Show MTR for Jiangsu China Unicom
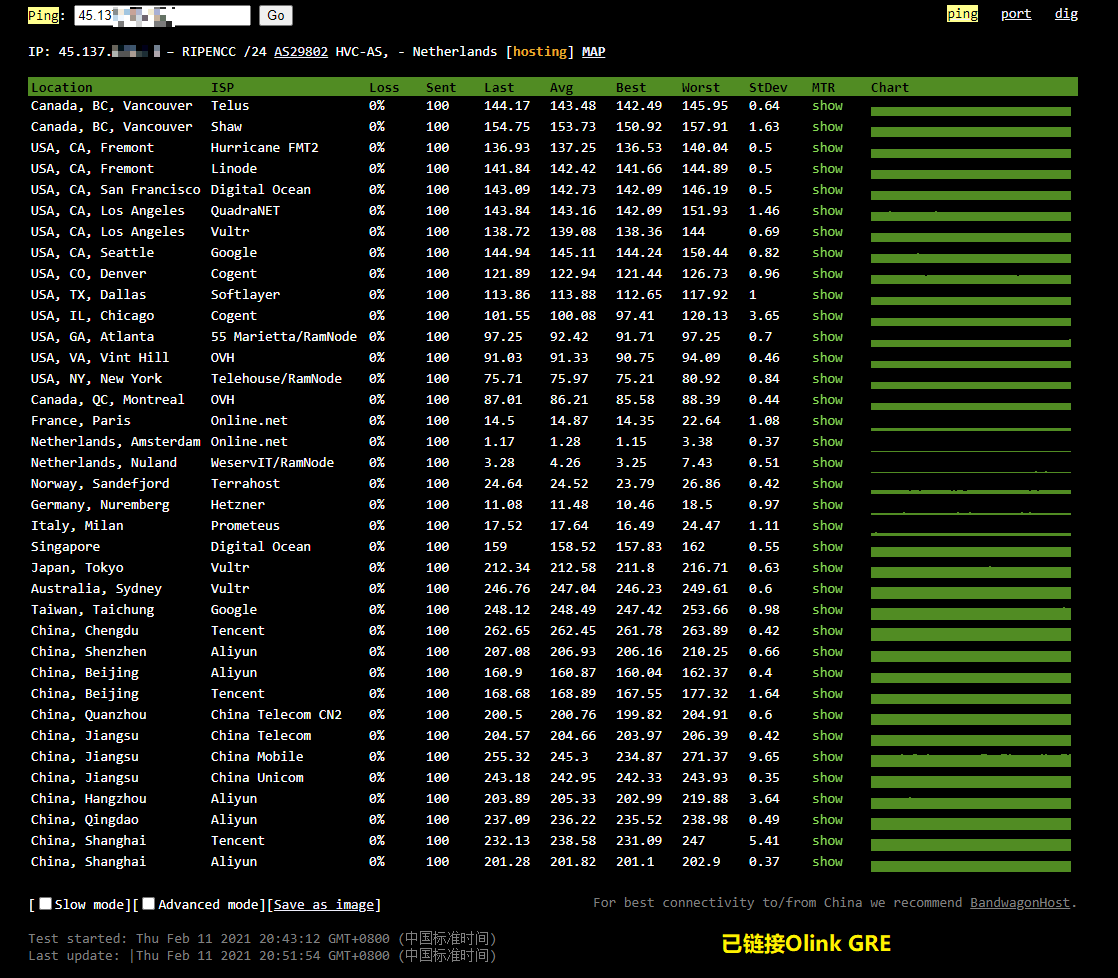The height and width of the screenshot is (978, 1118). click(x=827, y=778)
